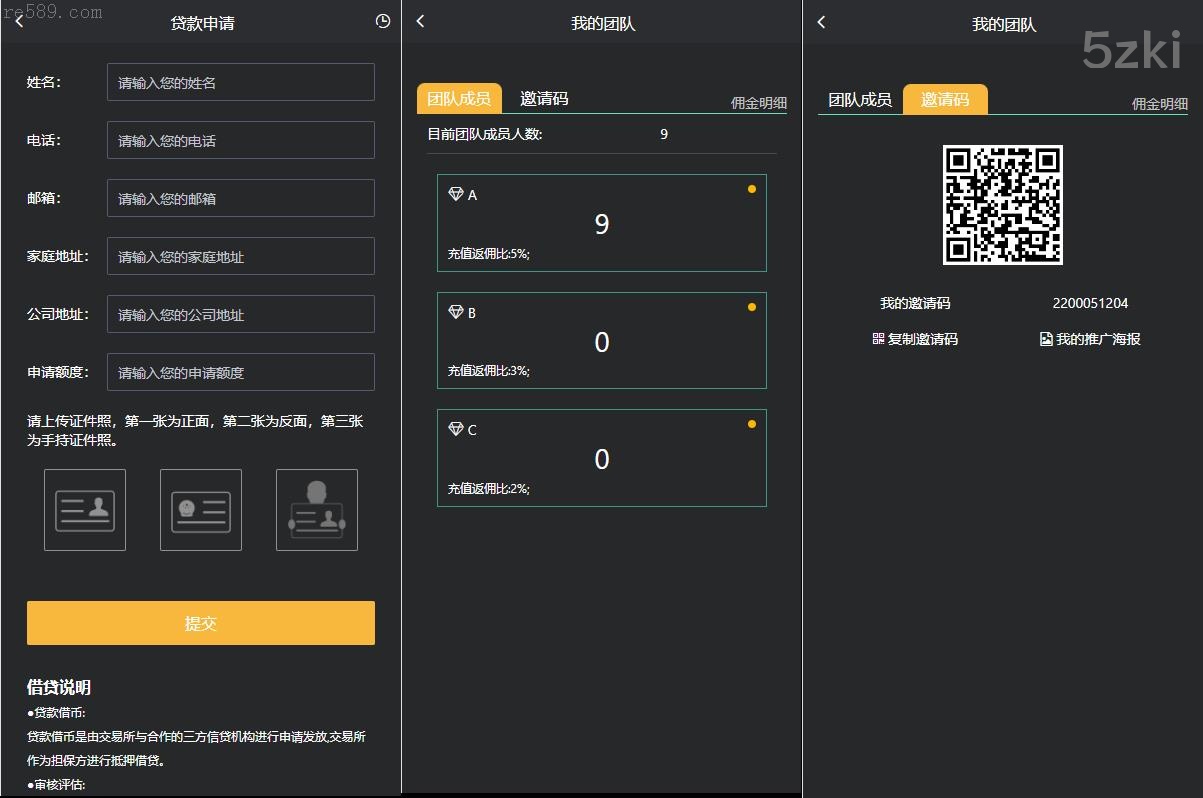Viewport: 1203px width, 798px height.
Task: Open 佣金明细 link in right panel
Action: [x=1160, y=104]
